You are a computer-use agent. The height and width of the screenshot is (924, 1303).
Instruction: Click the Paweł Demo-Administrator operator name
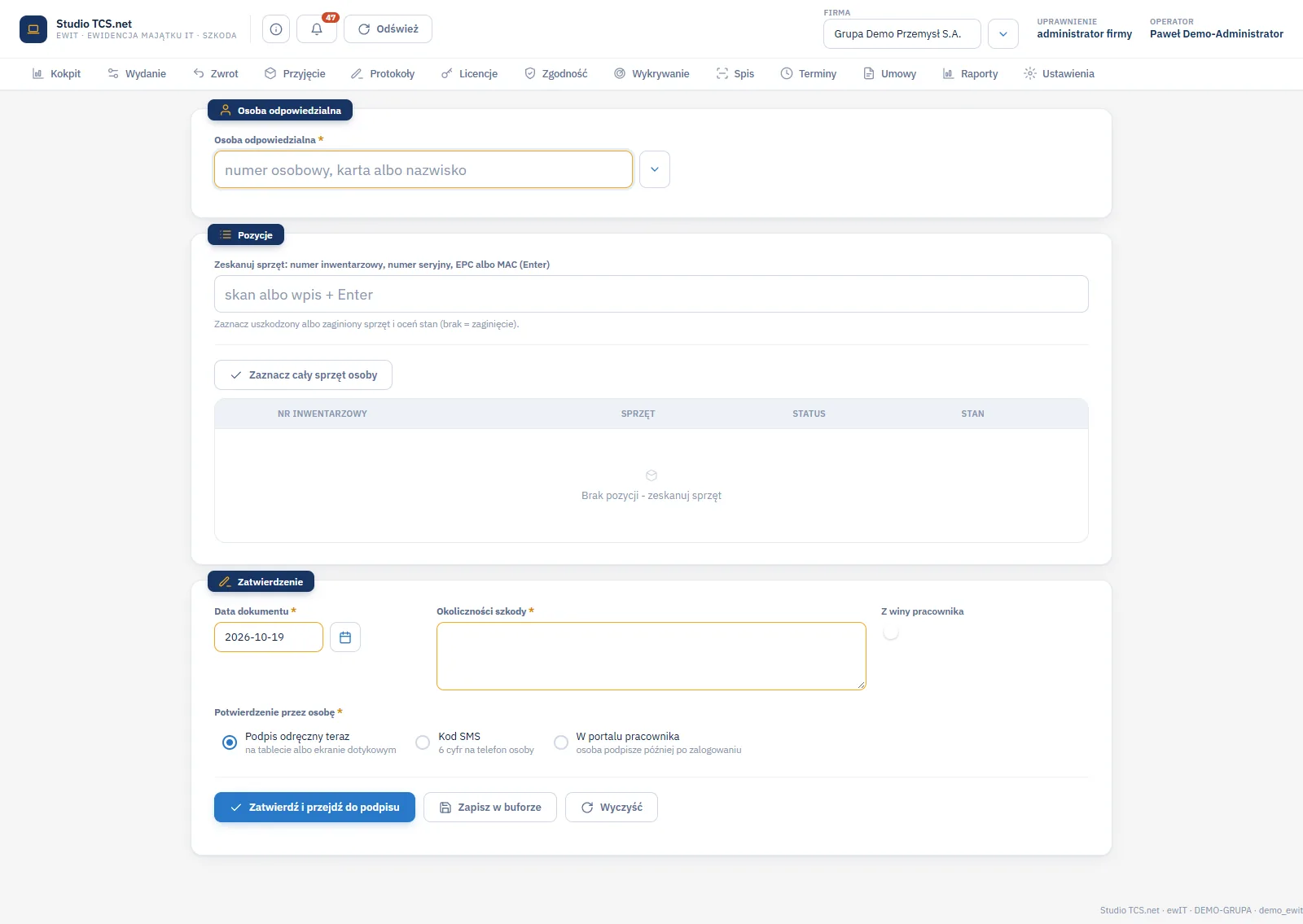click(x=1217, y=34)
